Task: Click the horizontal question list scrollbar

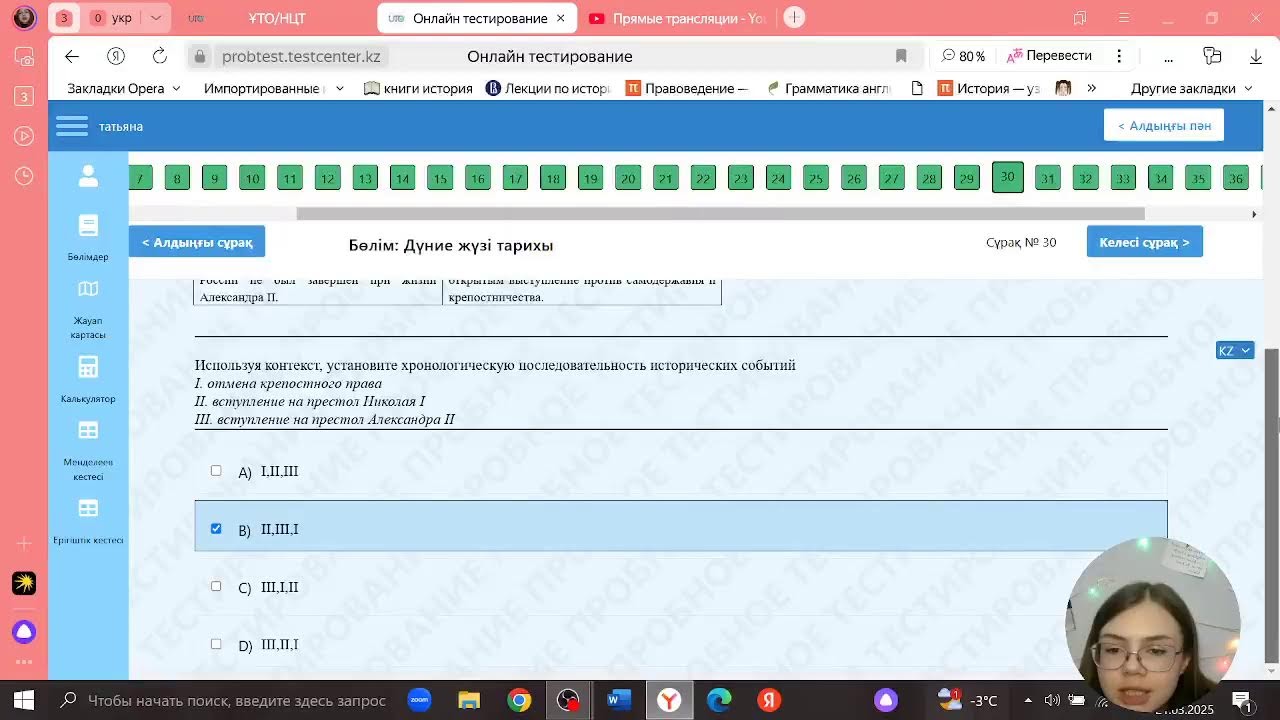Action: [720, 214]
